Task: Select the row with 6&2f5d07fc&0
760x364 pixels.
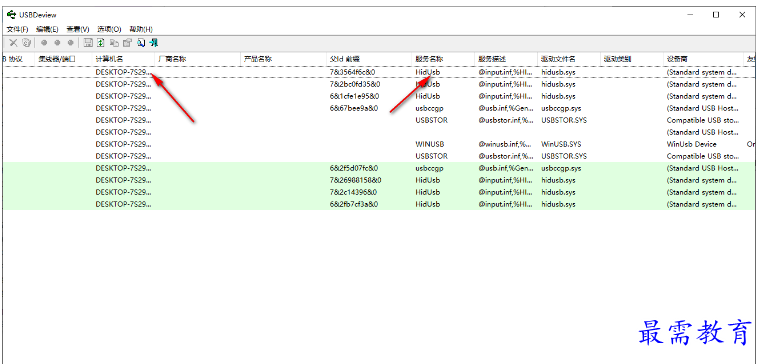Action: pos(379,168)
